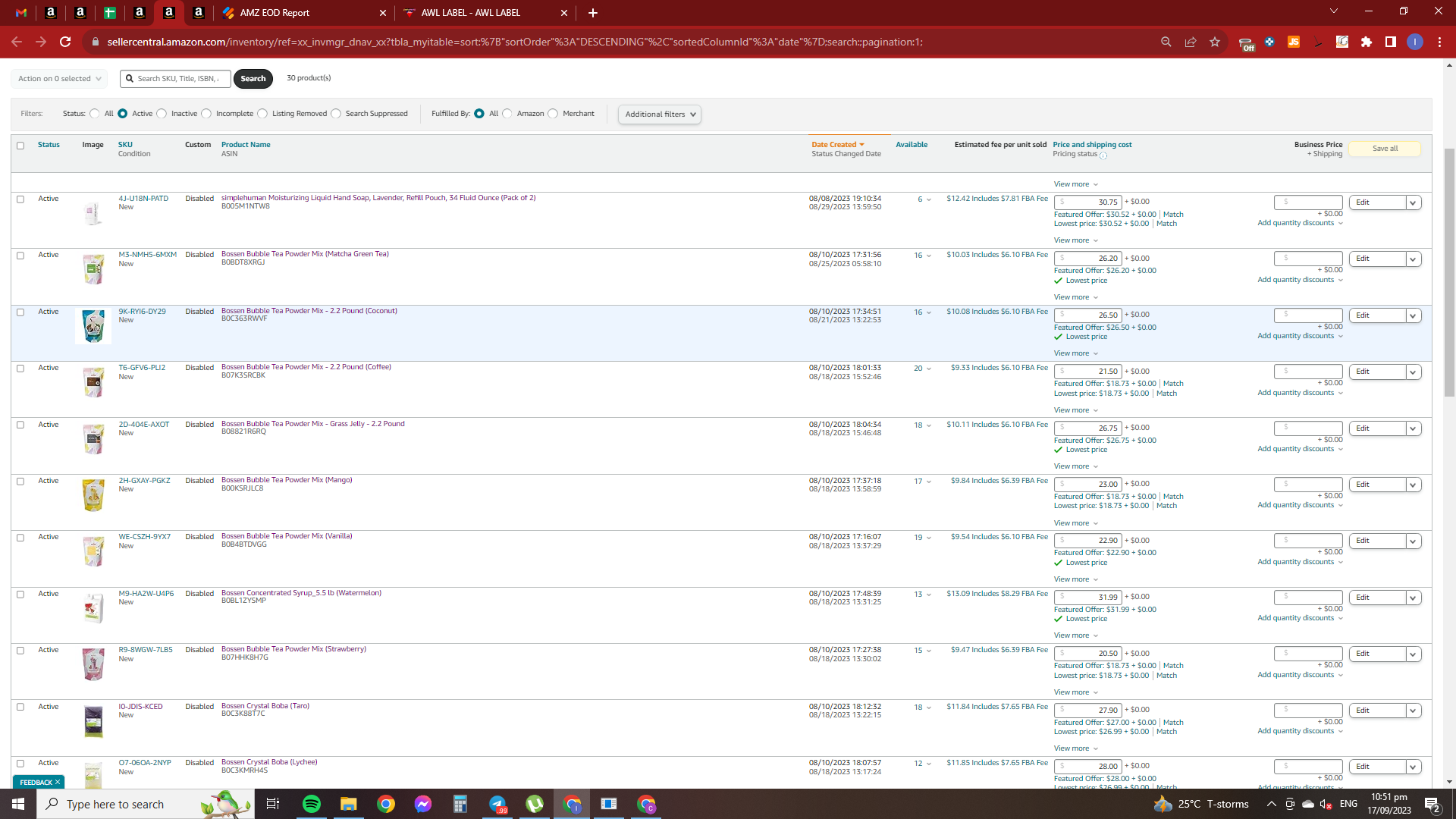Viewport: 1456px width, 819px height.
Task: Switch to the AMZ EOD Report tab
Action: coord(303,13)
